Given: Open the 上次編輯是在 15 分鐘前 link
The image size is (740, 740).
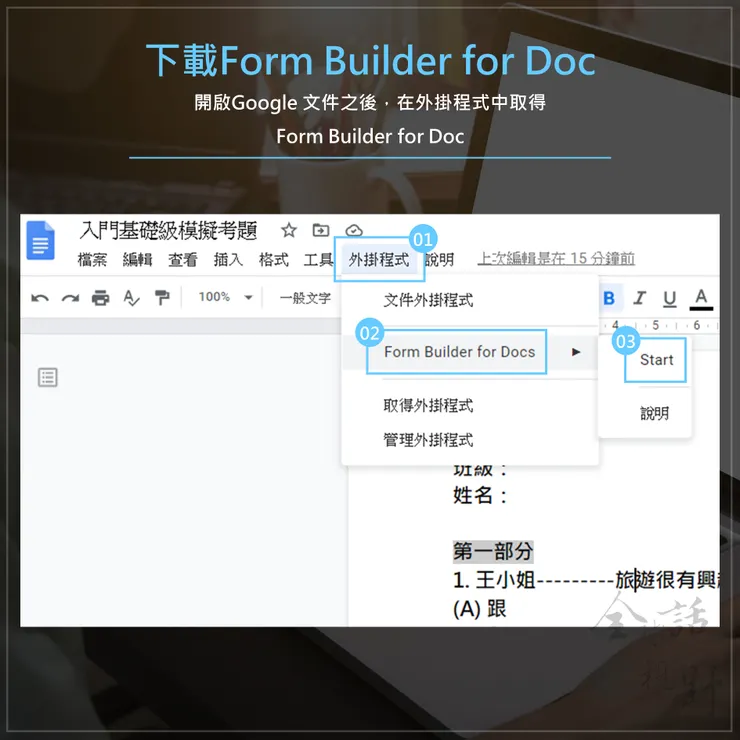Looking at the screenshot, I should coord(556,258).
